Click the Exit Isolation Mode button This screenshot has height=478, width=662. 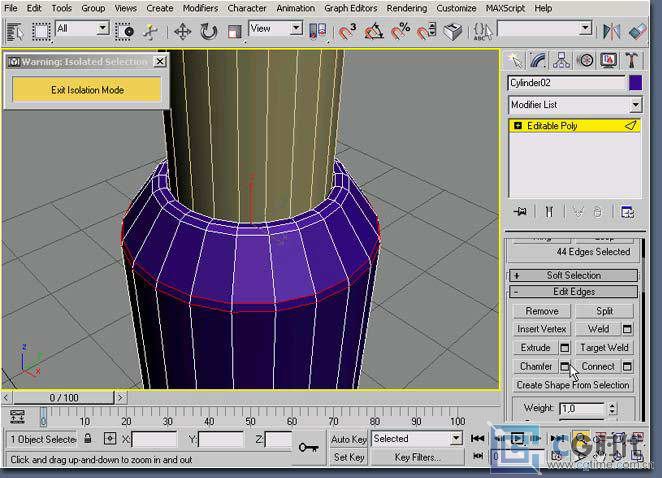(87, 90)
